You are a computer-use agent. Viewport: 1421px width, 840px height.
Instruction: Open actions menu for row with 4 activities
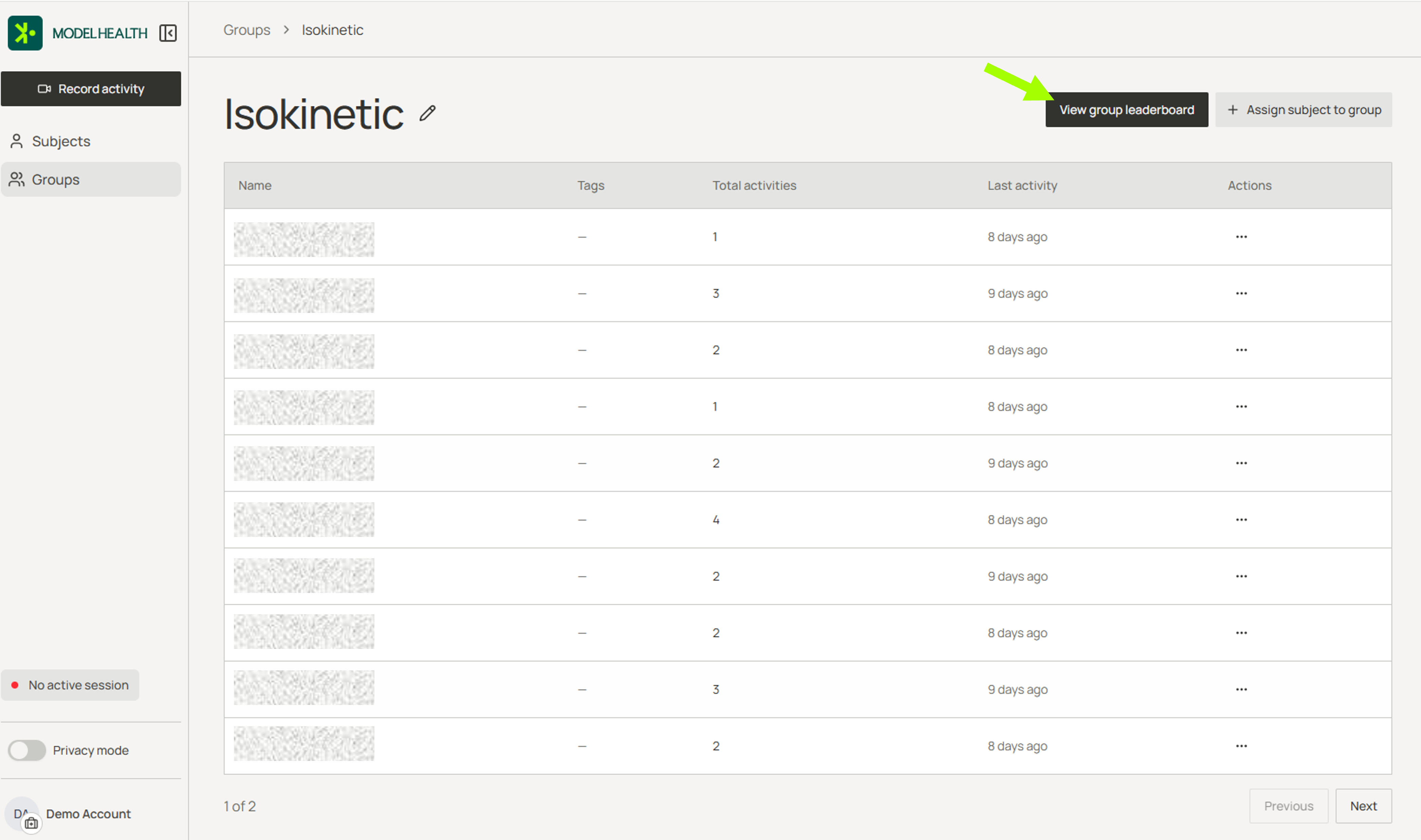pyautogui.click(x=1241, y=520)
